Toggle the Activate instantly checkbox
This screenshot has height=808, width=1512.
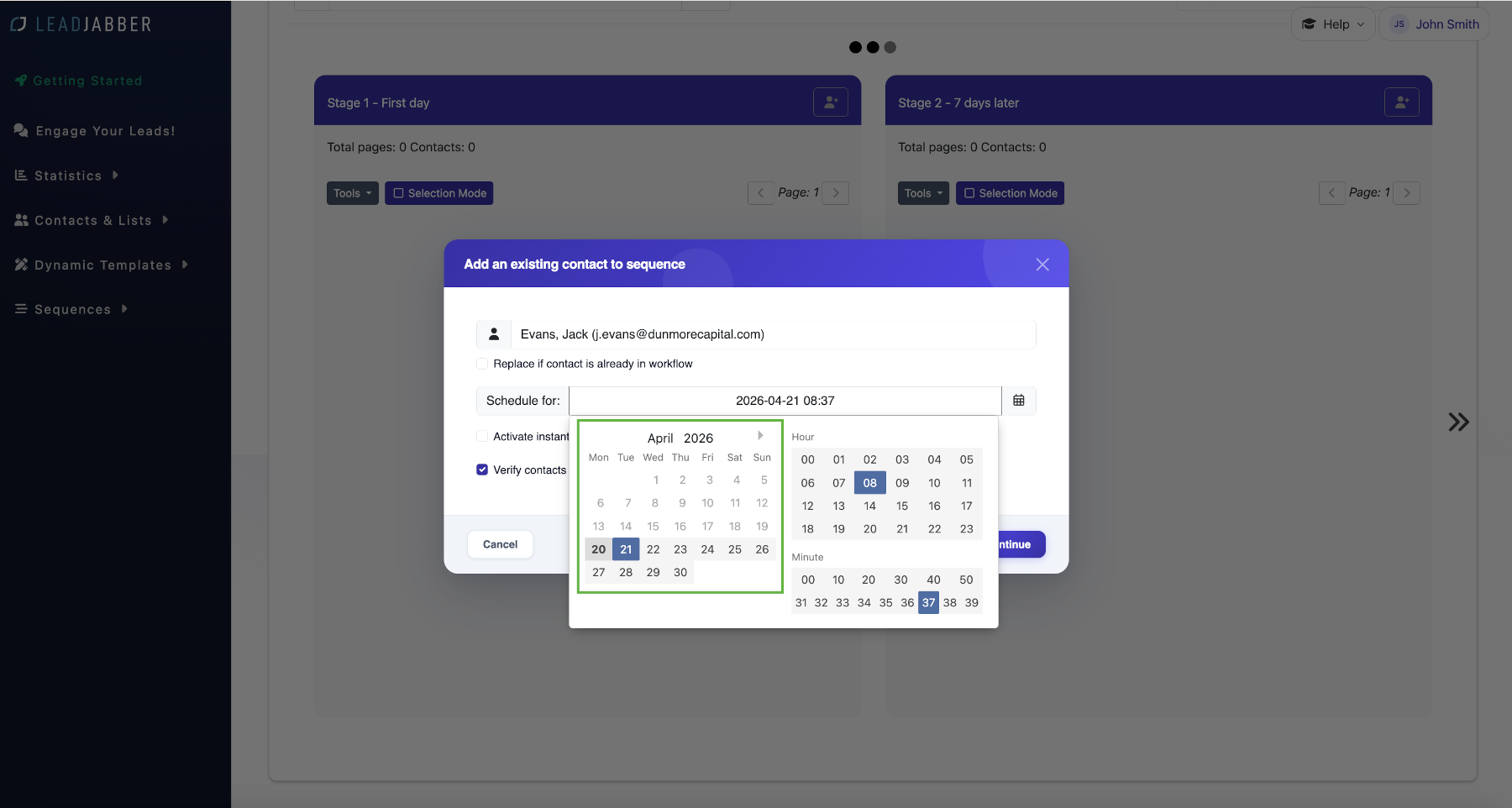point(482,436)
